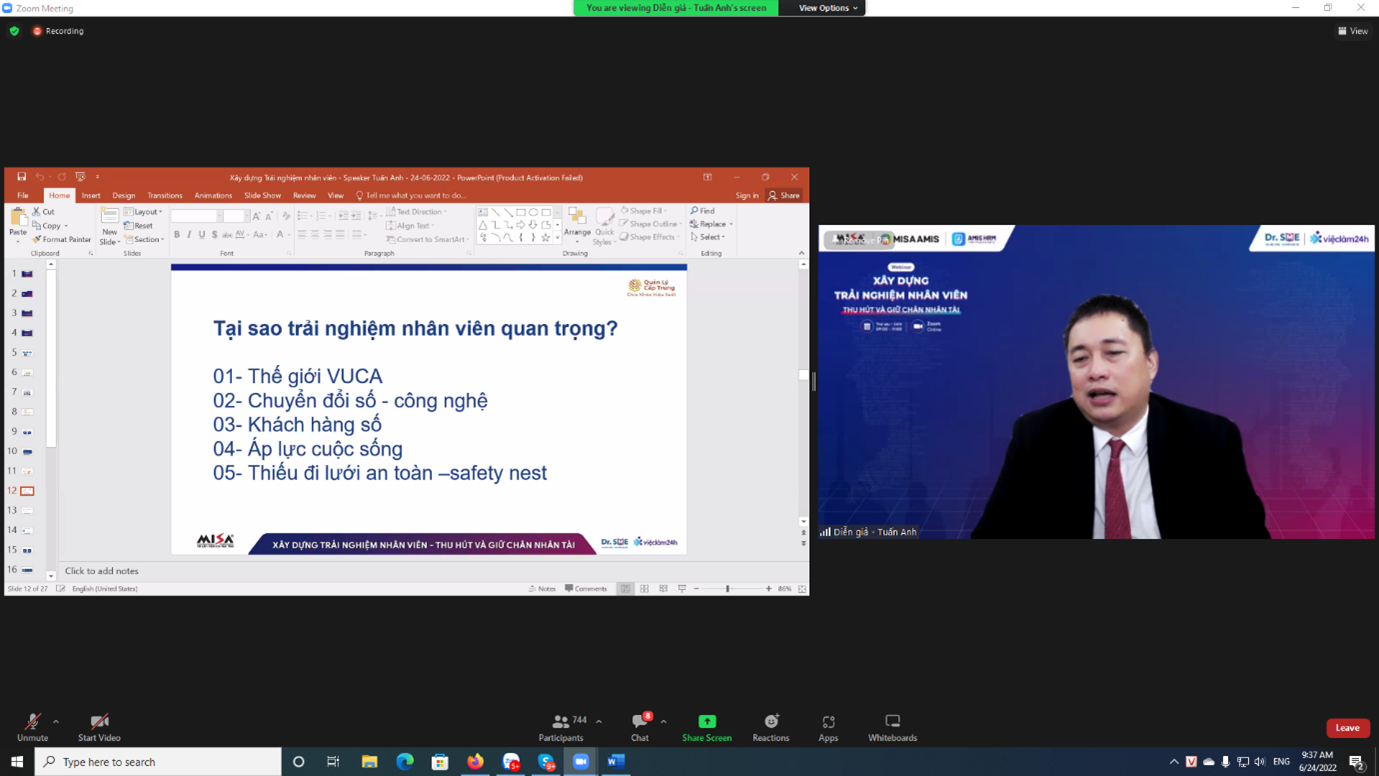Expand the arrow next to Participants
The image size is (1379, 776).
coord(599,721)
